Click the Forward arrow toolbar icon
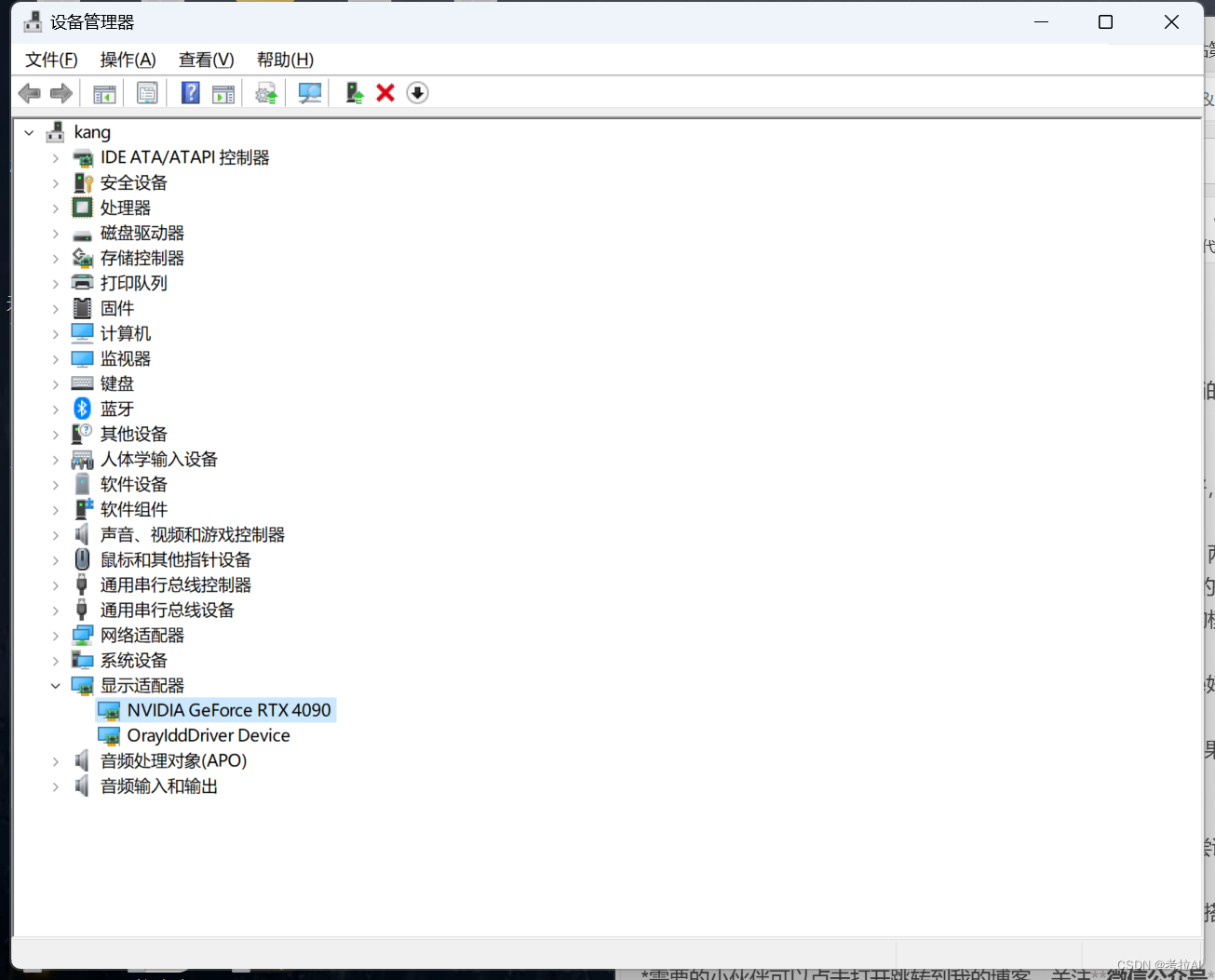 tap(61, 93)
